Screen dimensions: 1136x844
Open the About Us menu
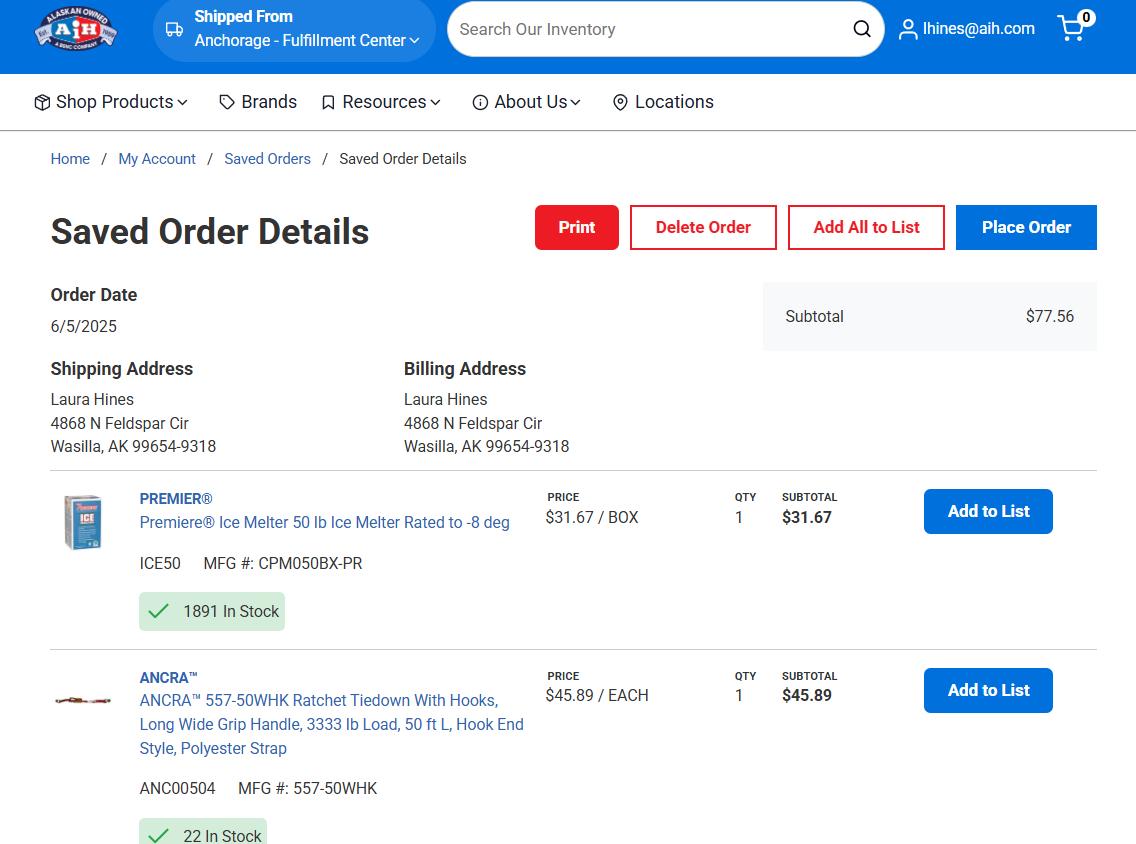tap(527, 102)
